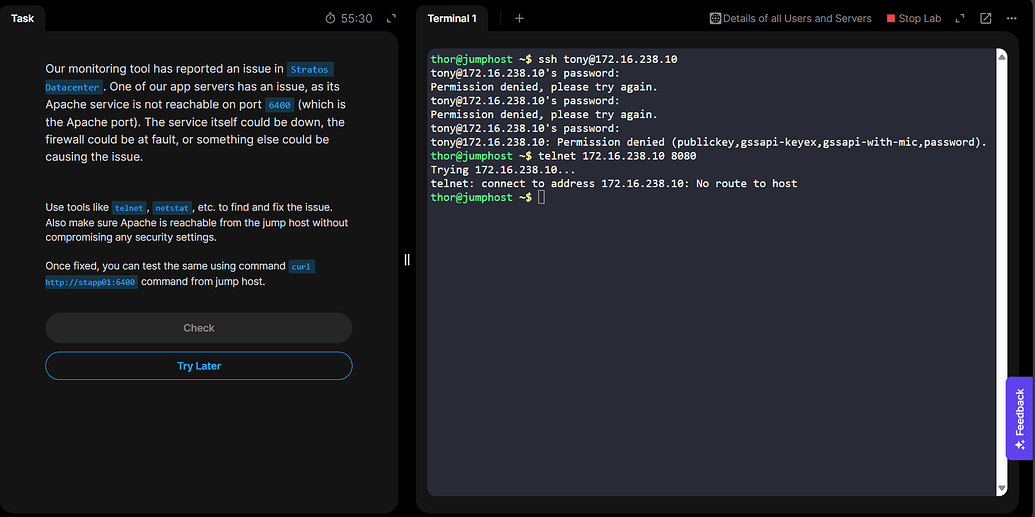Click the globe icon beside Details of all Users
The width and height of the screenshot is (1035, 517).
point(715,18)
